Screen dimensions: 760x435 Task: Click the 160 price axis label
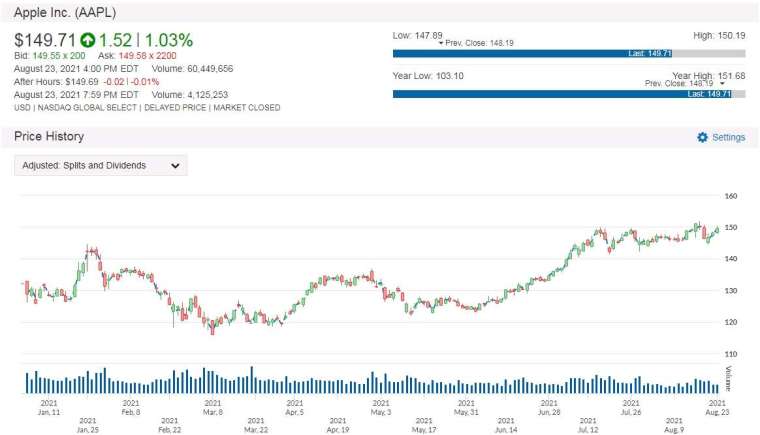coord(730,196)
